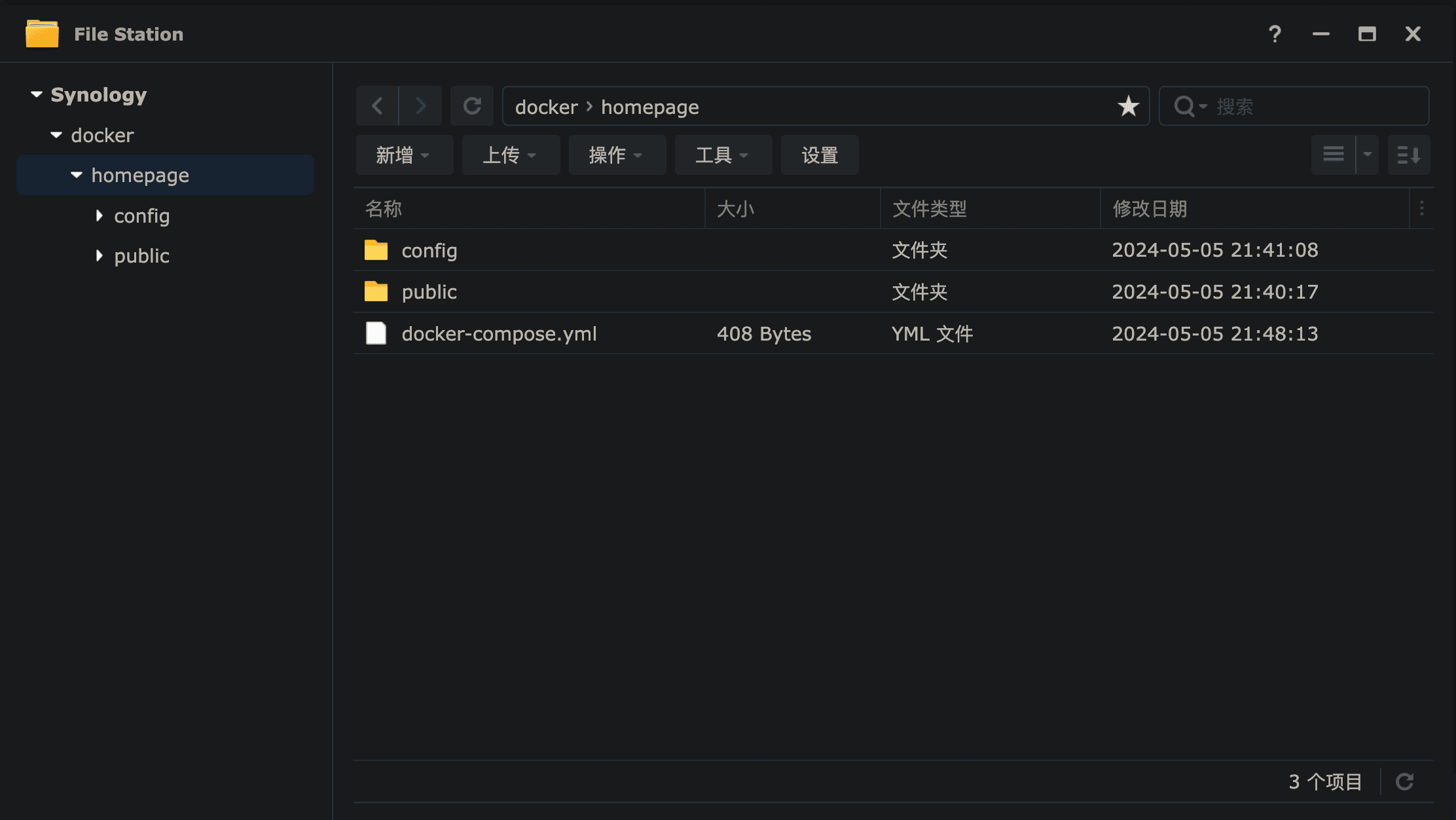Screen dimensions: 1456x820
Task: Click the status bar refresh icon
Action: (x=1404, y=781)
